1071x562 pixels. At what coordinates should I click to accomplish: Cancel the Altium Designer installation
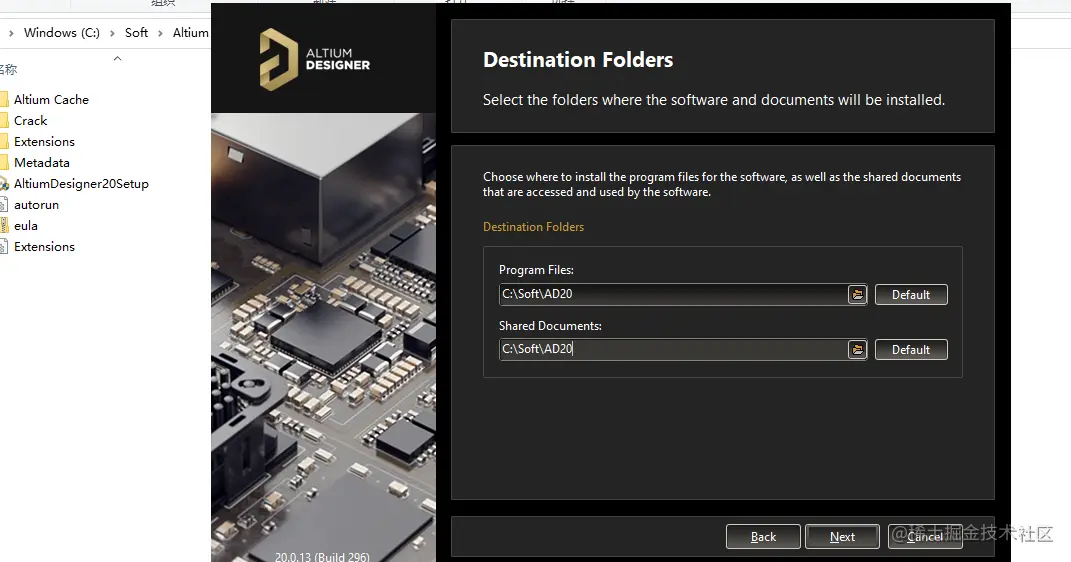925,537
